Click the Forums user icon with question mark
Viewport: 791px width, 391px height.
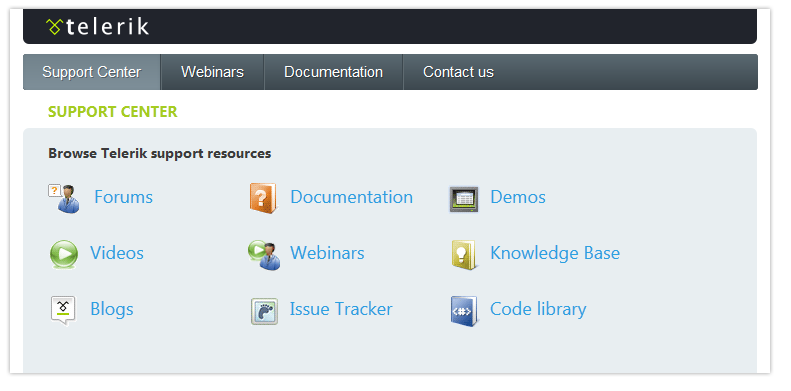pos(64,198)
